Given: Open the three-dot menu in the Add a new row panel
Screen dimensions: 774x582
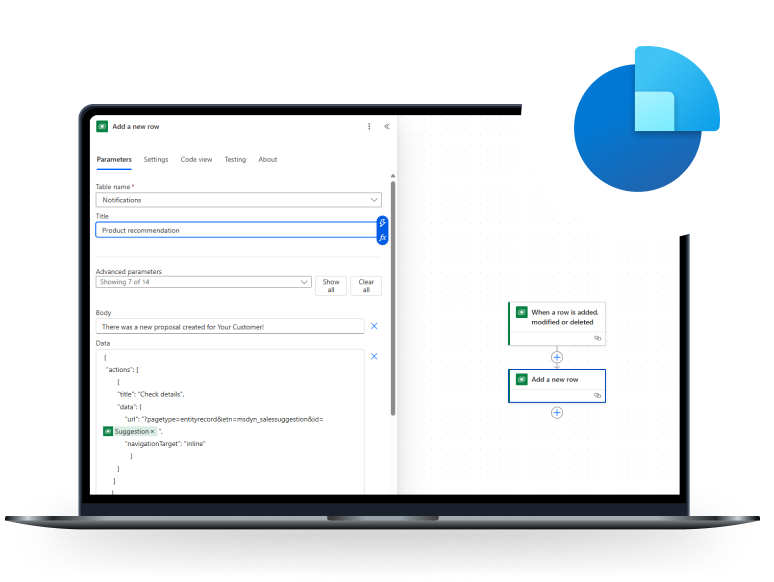Looking at the screenshot, I should tap(369, 127).
